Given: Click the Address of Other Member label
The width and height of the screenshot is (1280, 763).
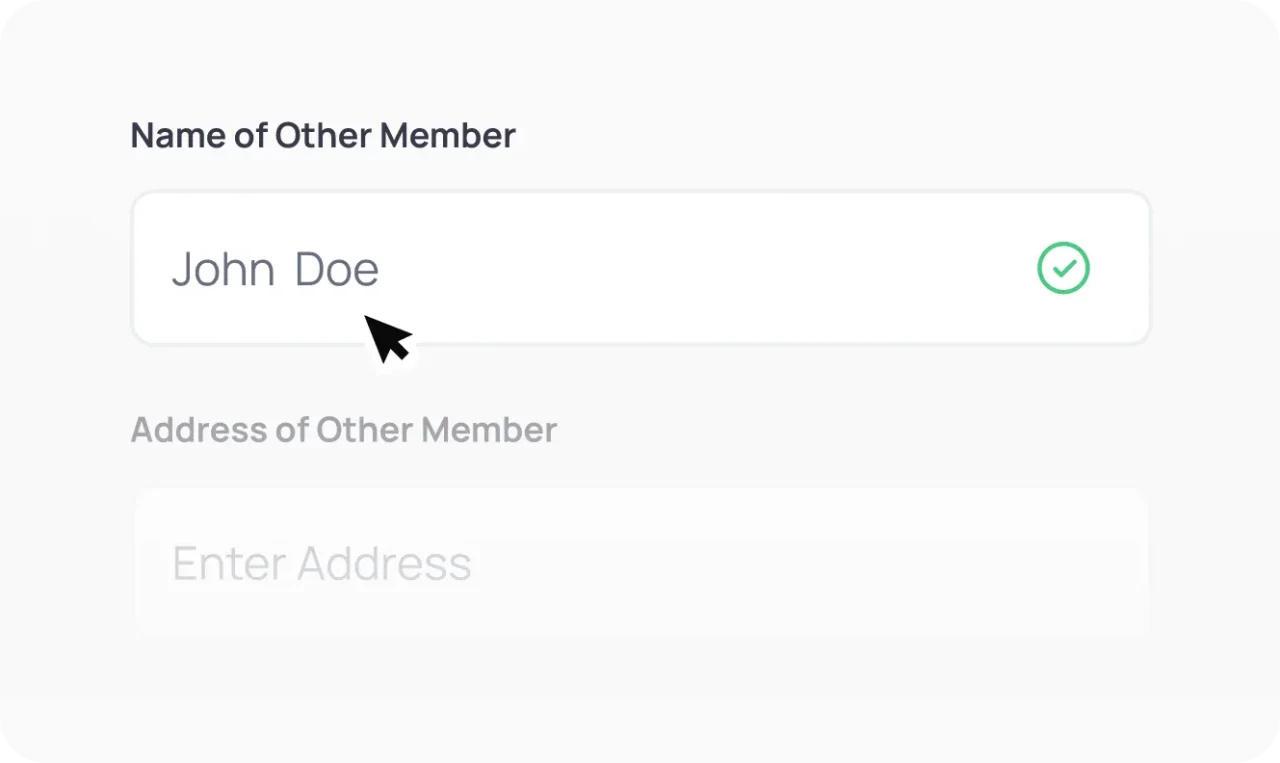Looking at the screenshot, I should pos(343,429).
